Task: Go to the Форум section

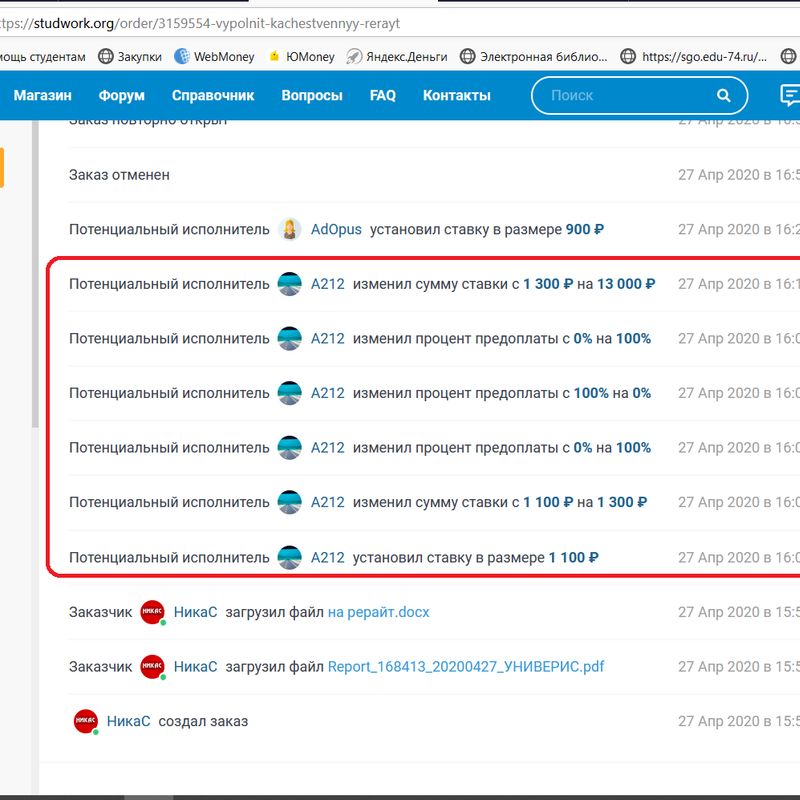Action: (122, 96)
